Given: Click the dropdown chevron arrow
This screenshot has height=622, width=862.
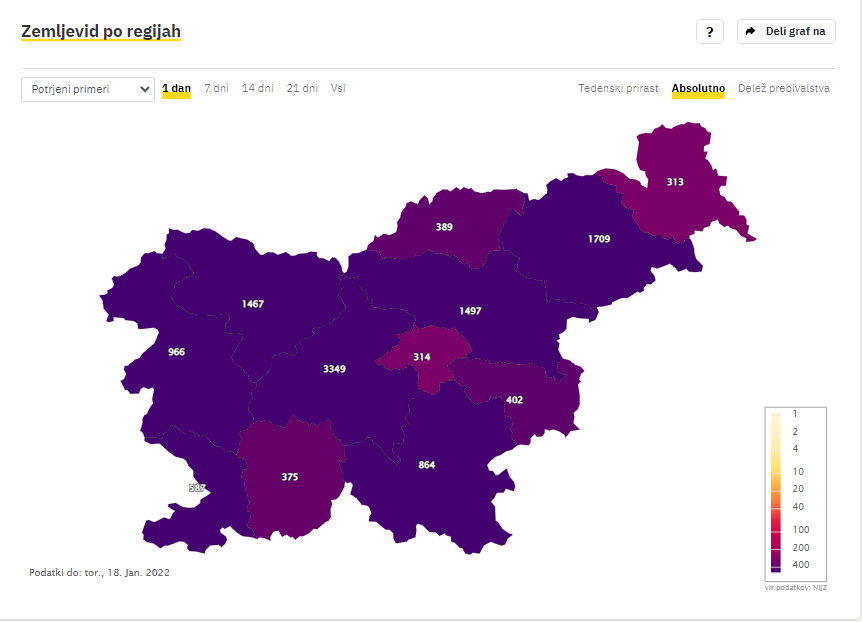Looking at the screenshot, I should point(145,89).
